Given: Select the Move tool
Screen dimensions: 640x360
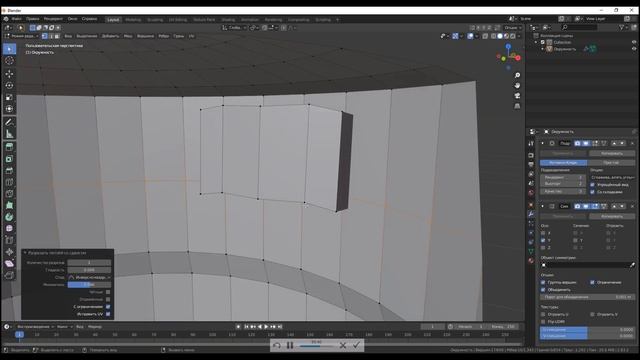Looking at the screenshot, I should click(x=9, y=74).
